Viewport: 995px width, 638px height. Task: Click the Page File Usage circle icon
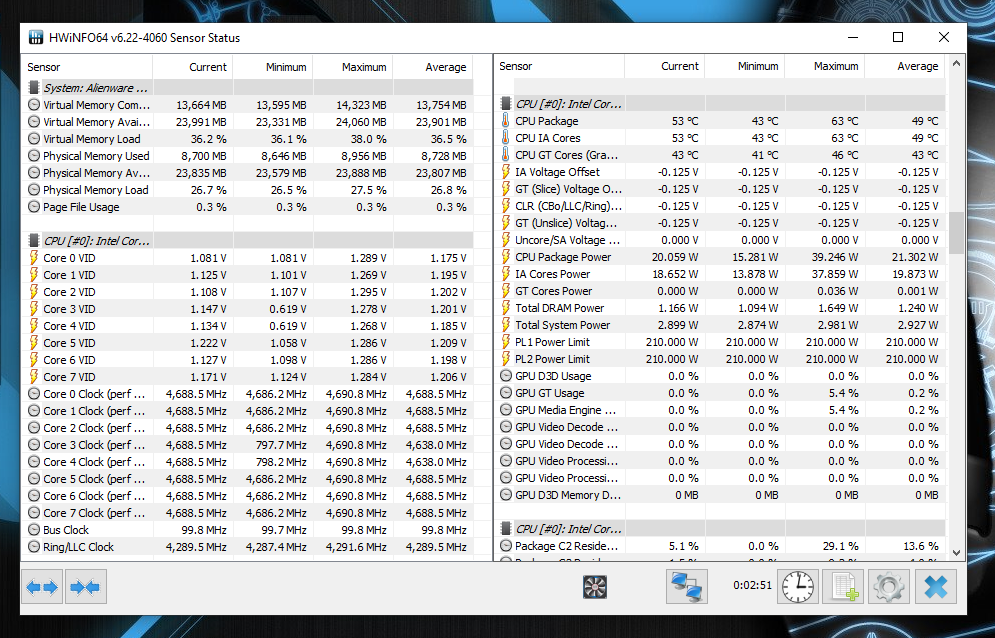(34, 206)
